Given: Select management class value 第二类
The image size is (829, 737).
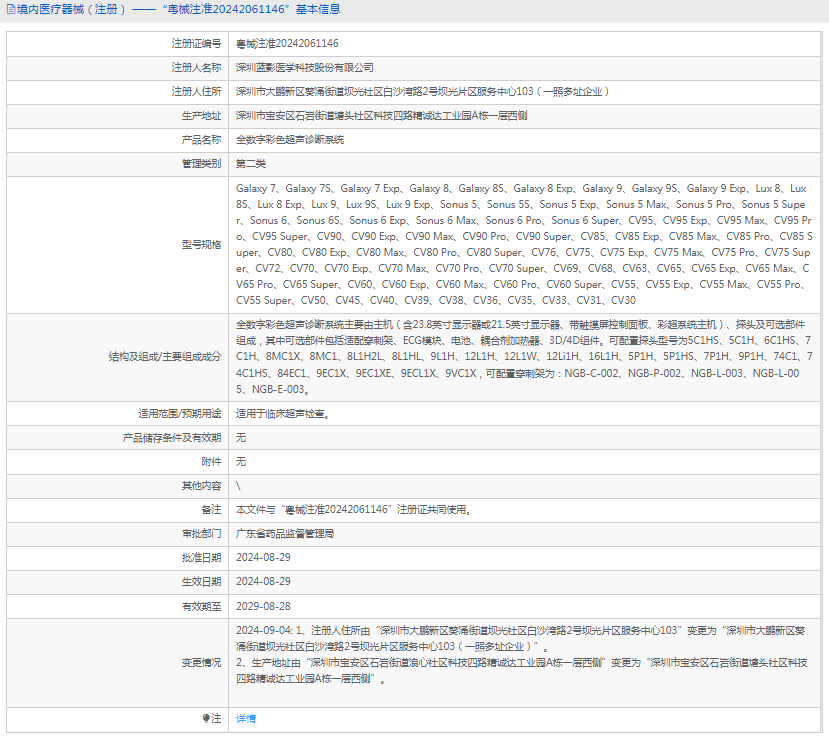Looking at the screenshot, I should click(x=251, y=163).
